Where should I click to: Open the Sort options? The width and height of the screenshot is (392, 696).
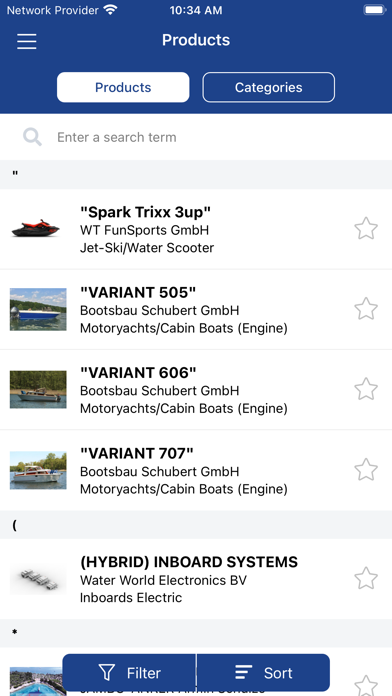(x=263, y=672)
